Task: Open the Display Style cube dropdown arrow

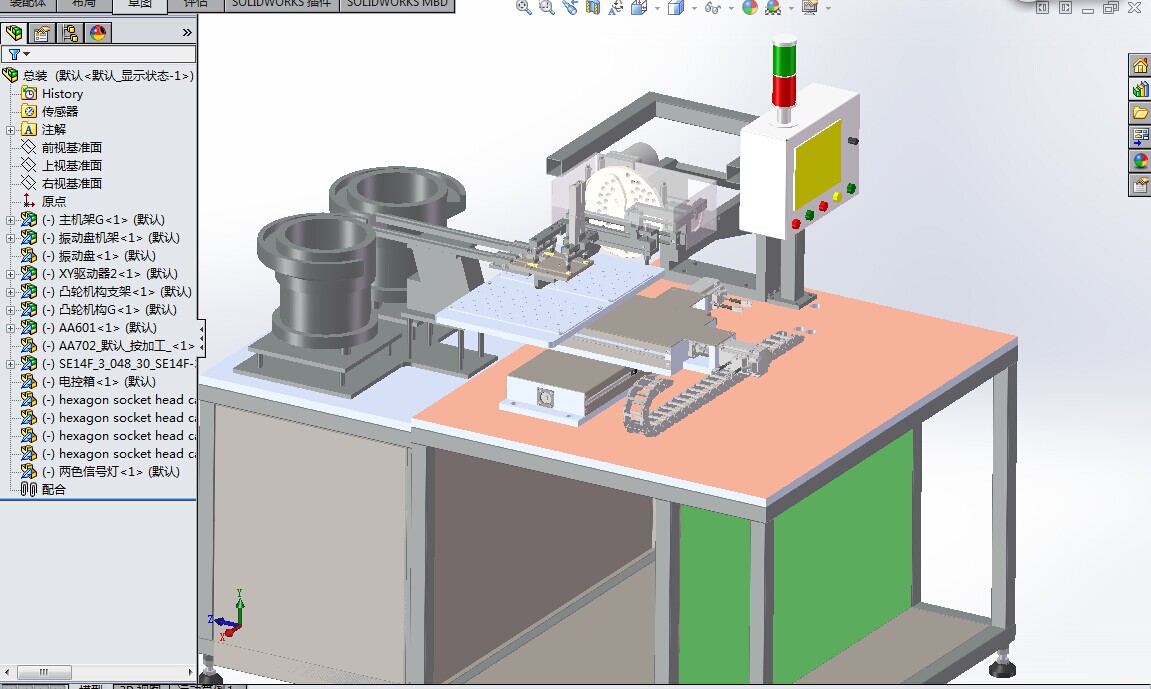Action: (693, 9)
